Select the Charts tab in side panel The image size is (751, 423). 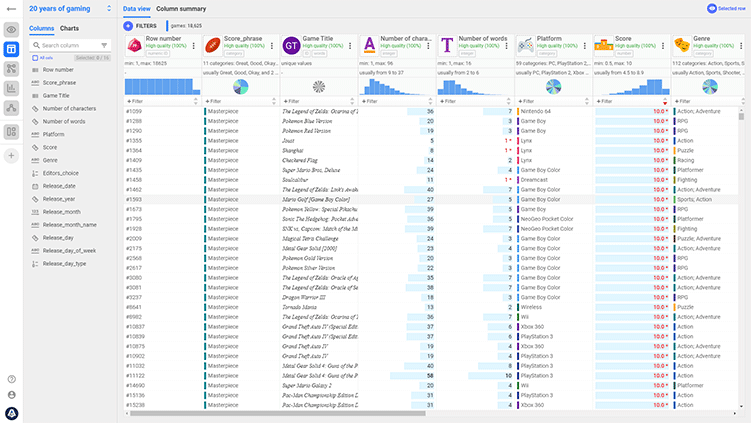[x=69, y=28]
